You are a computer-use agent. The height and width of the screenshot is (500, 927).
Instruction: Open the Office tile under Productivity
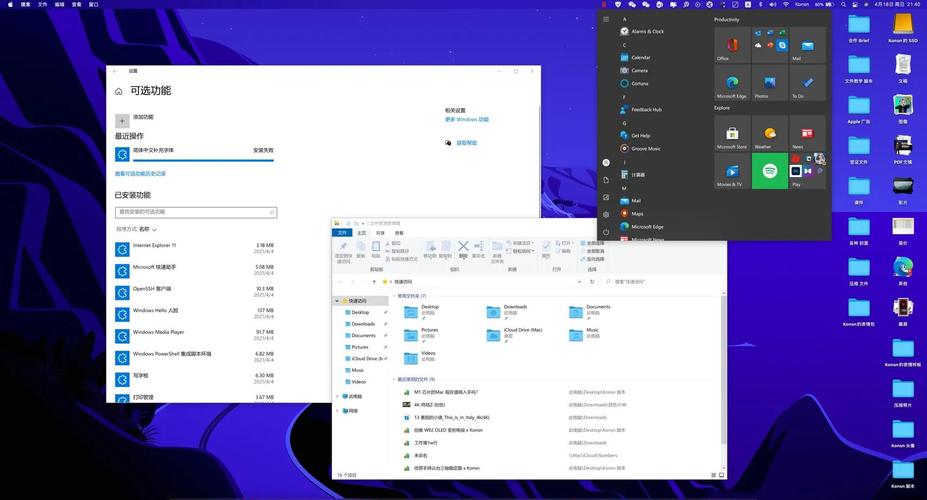732,46
